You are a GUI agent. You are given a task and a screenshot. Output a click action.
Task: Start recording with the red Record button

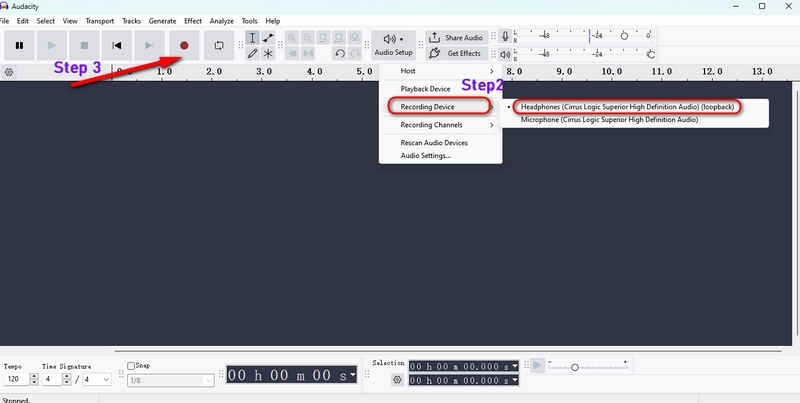tap(184, 45)
